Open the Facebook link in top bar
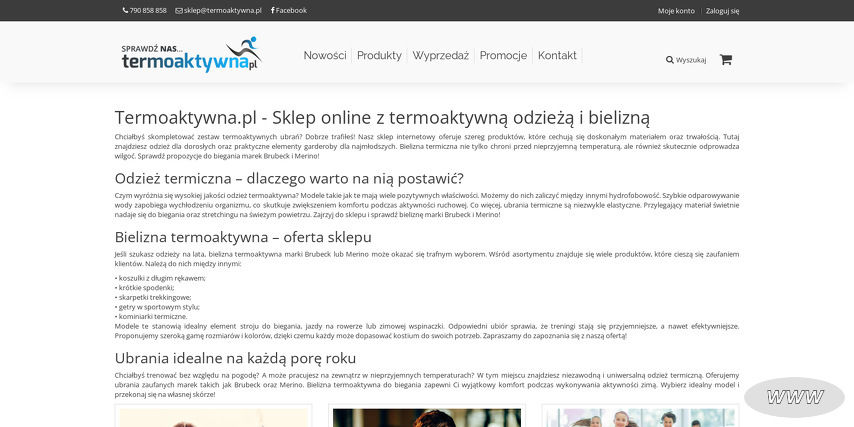The height and width of the screenshot is (427, 854). [289, 10]
